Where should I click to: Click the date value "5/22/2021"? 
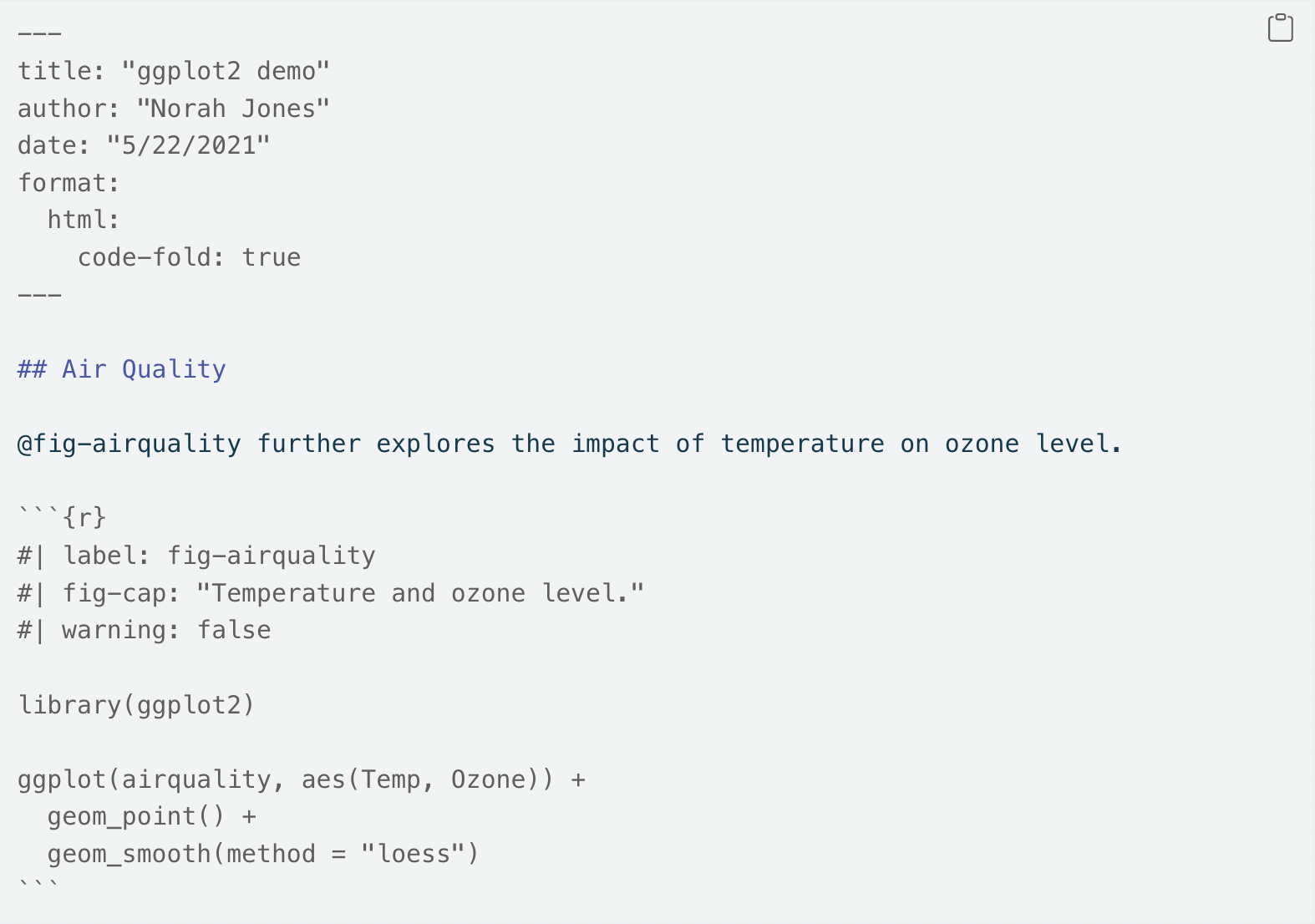click(x=188, y=145)
